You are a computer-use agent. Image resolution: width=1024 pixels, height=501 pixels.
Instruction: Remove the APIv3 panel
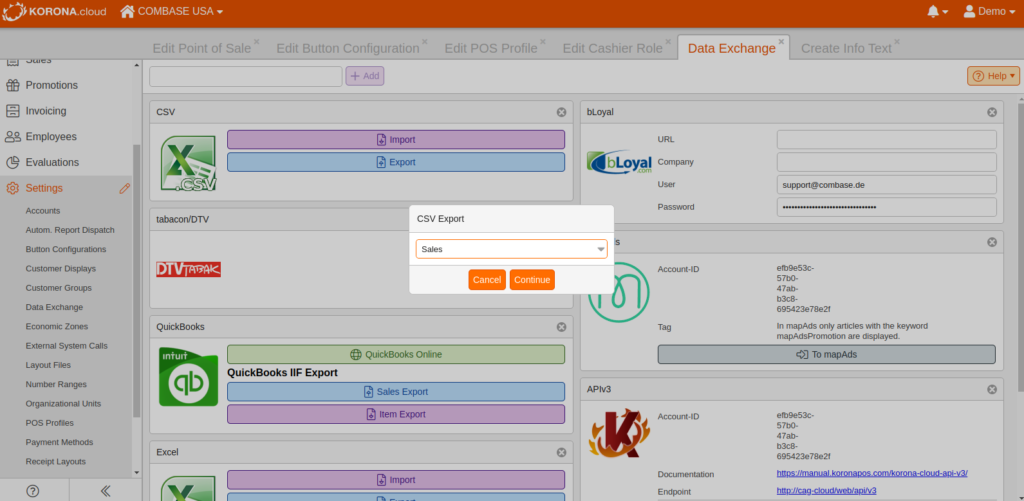point(992,389)
